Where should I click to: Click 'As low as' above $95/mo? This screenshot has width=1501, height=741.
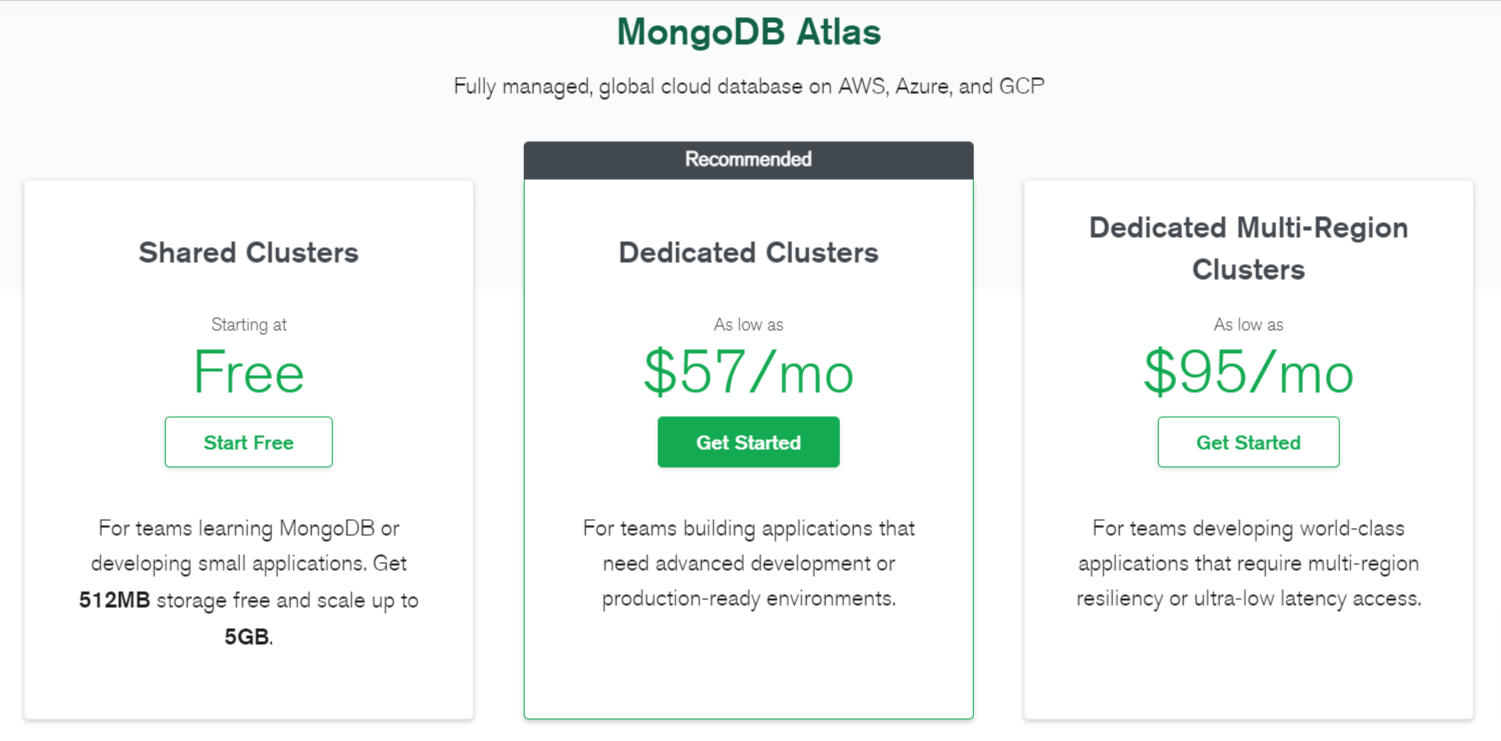pyautogui.click(x=1249, y=324)
